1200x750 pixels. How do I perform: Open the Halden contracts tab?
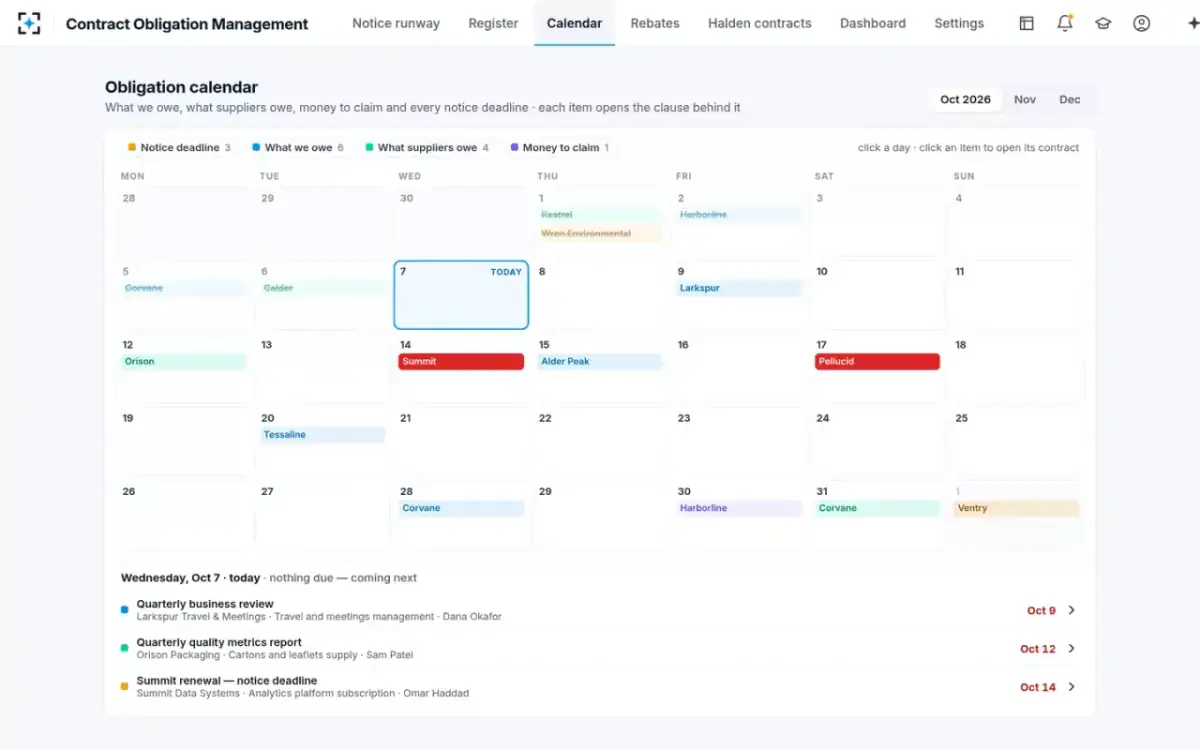[760, 23]
